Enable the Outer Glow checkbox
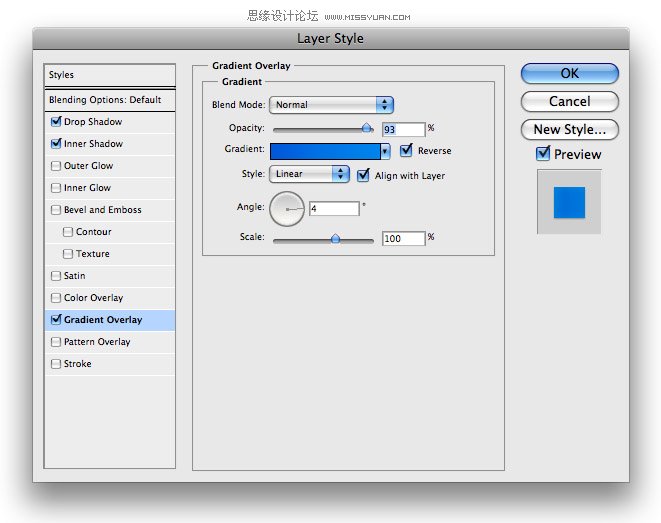Image resolution: width=661 pixels, height=523 pixels. [x=56, y=166]
